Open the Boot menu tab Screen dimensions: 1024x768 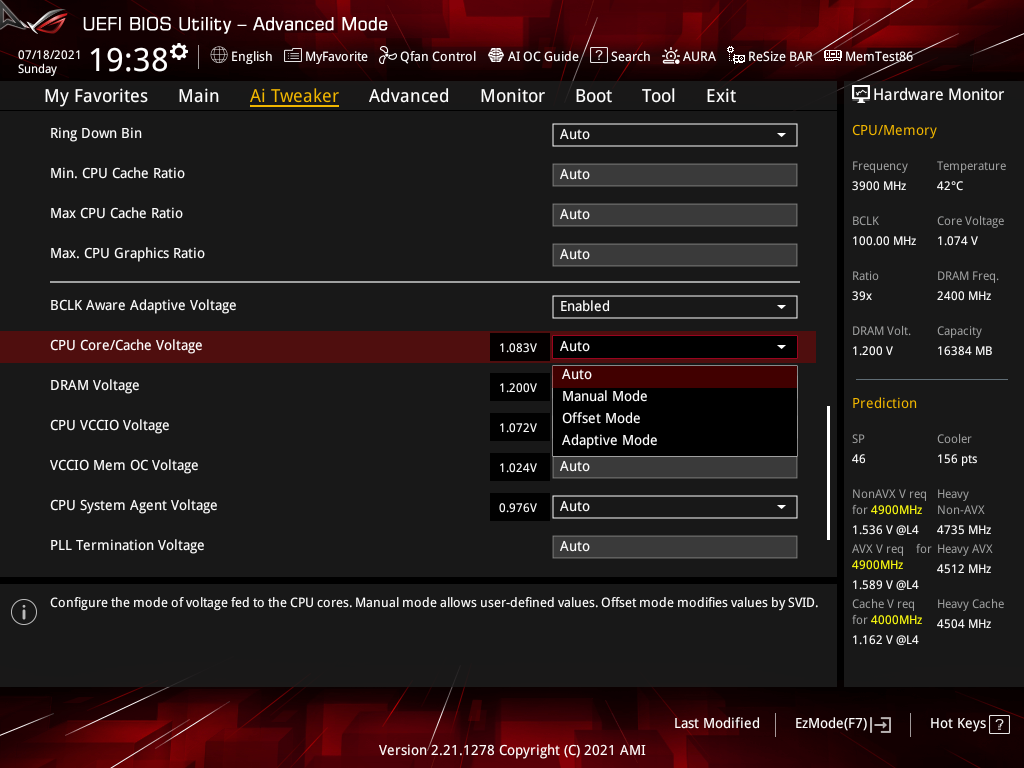[593, 95]
